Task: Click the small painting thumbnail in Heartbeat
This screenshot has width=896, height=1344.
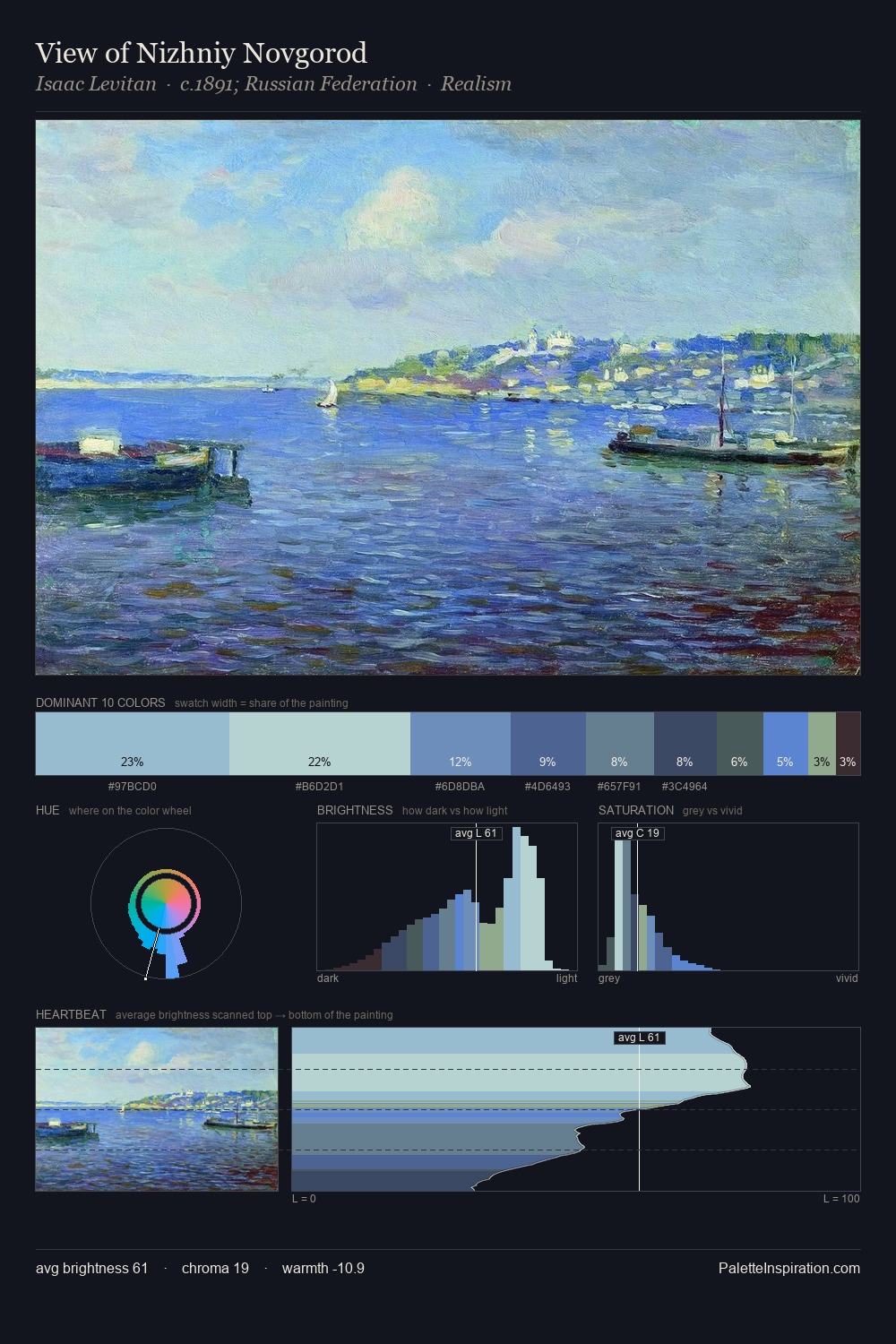Action: (x=157, y=1109)
